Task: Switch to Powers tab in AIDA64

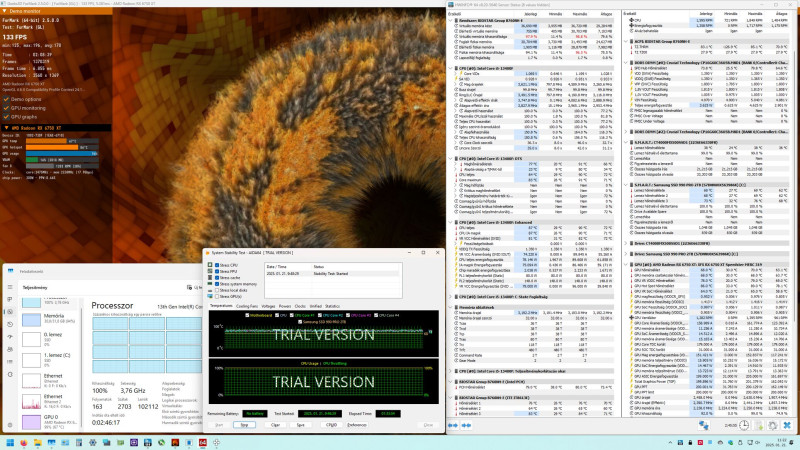Action: coord(285,306)
